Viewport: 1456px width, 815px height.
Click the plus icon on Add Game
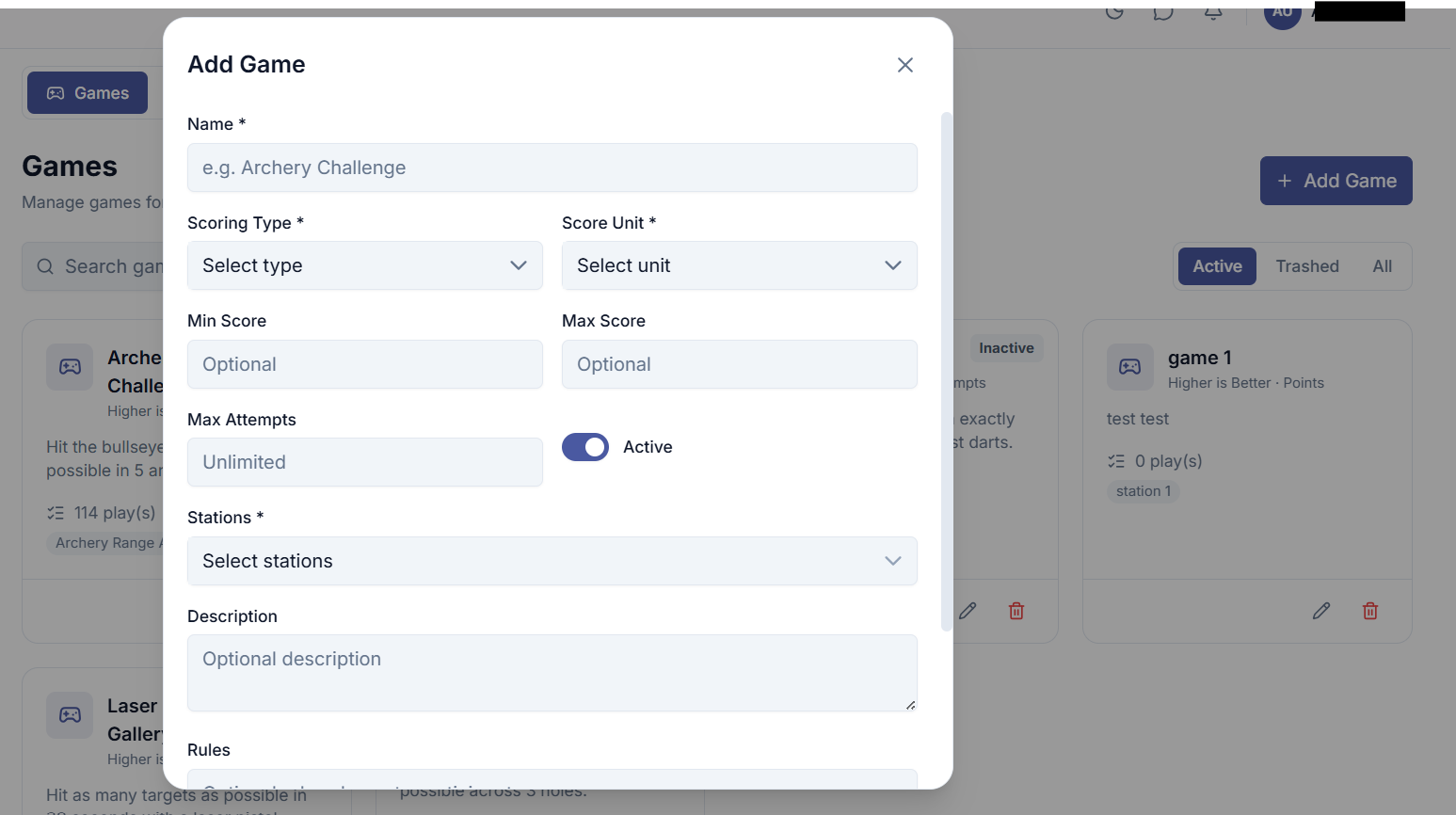pos(1285,181)
